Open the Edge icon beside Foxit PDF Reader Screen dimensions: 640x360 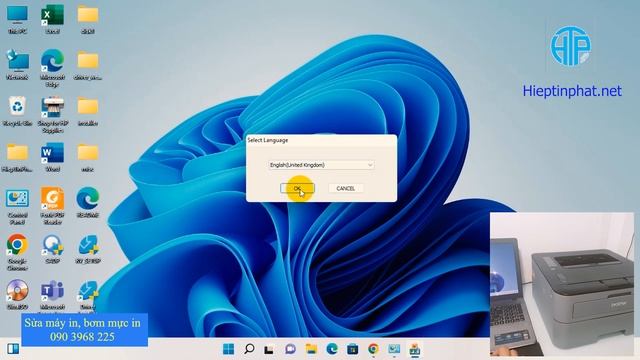88,203
